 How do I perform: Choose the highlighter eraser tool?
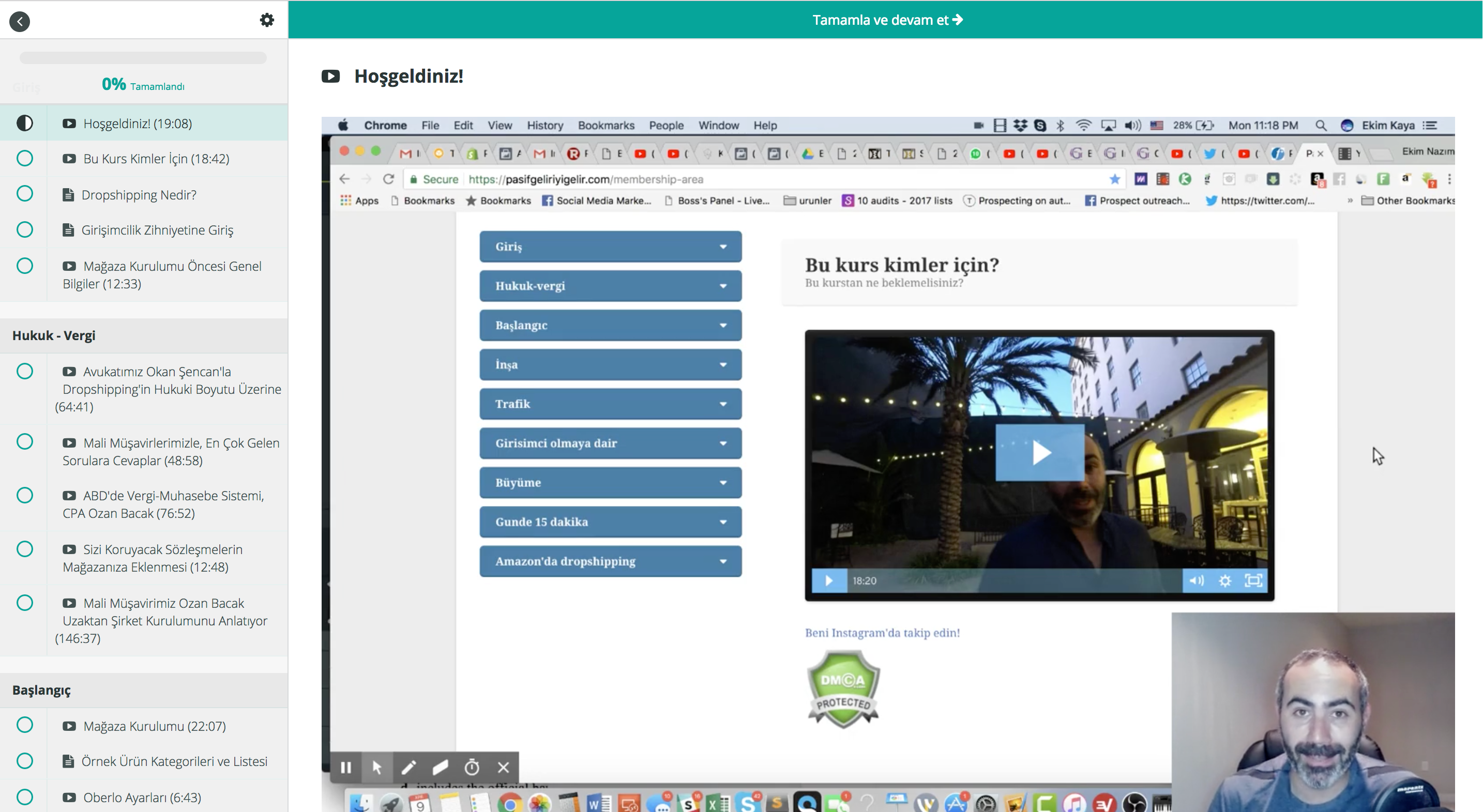(441, 767)
